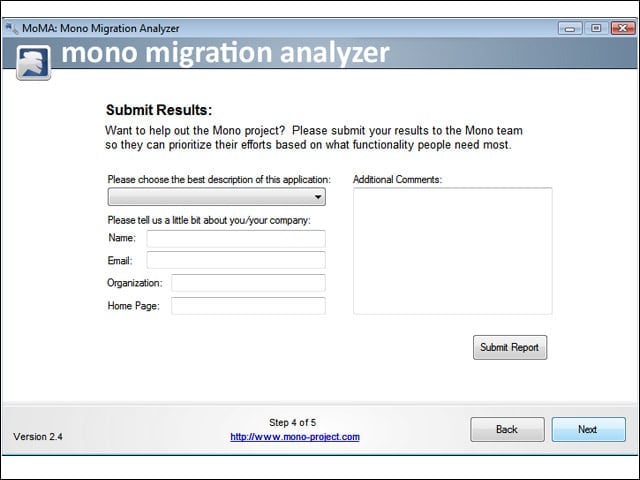
Task: Click the 'Additional Comments:' label
Action: [398, 180]
